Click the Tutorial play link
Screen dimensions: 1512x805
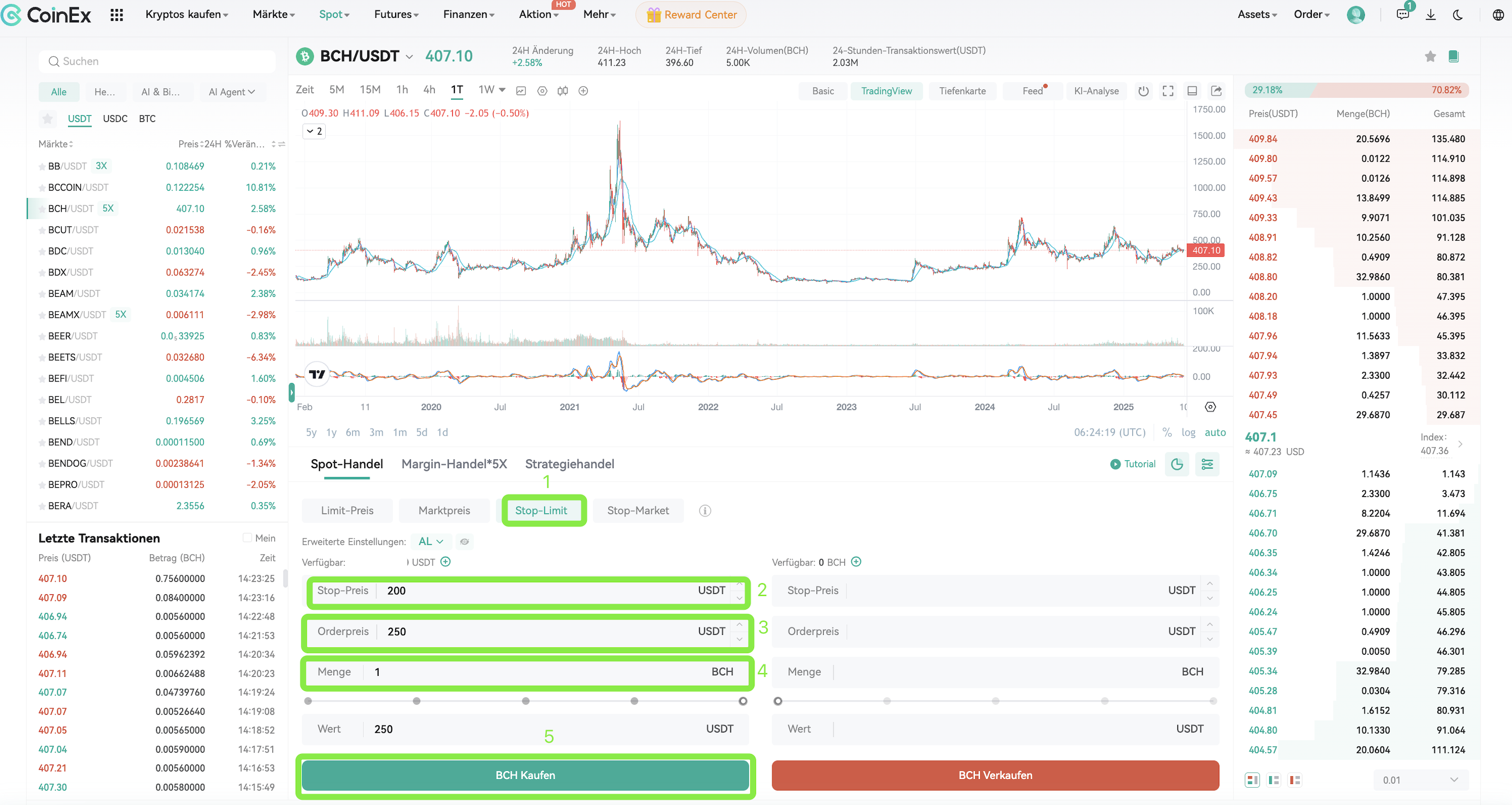coord(1132,464)
